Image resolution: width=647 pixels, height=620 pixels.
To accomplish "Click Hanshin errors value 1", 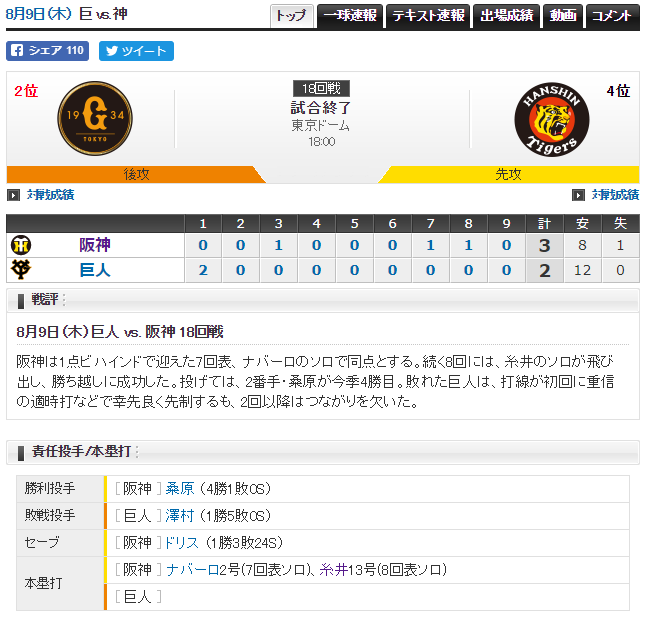I will pos(620,245).
